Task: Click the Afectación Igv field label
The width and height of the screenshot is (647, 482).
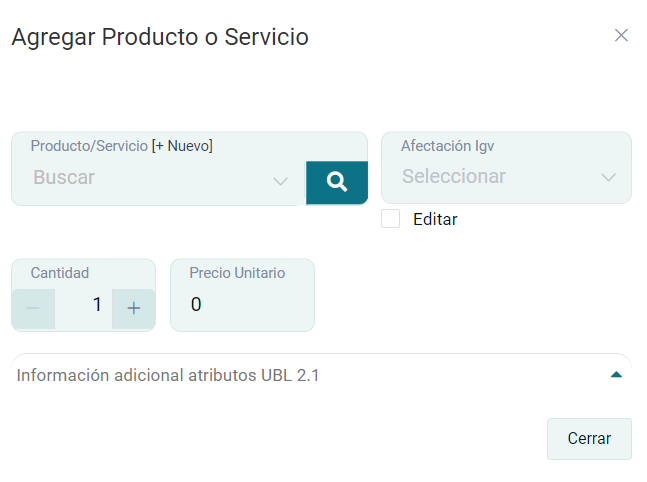Action: click(x=447, y=146)
